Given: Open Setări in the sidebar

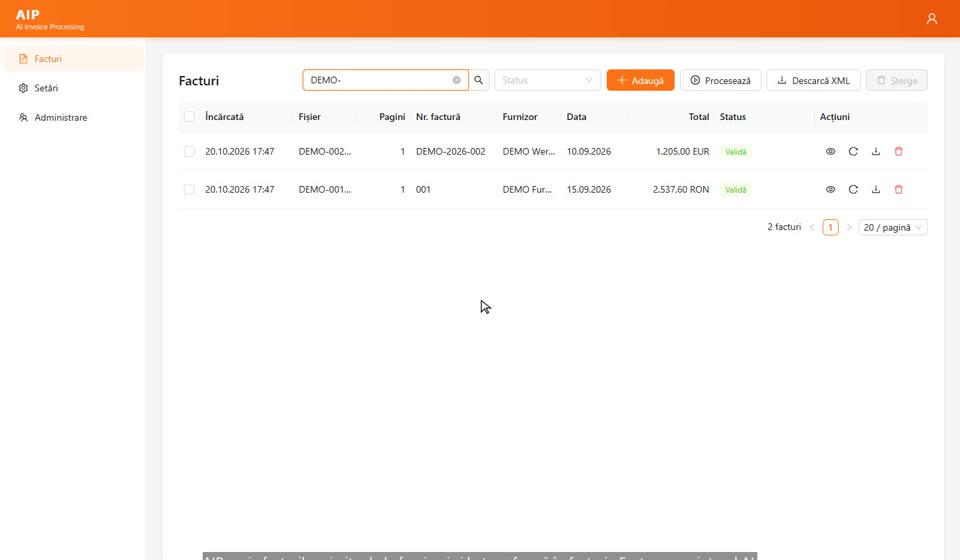Looking at the screenshot, I should click(x=73, y=88).
